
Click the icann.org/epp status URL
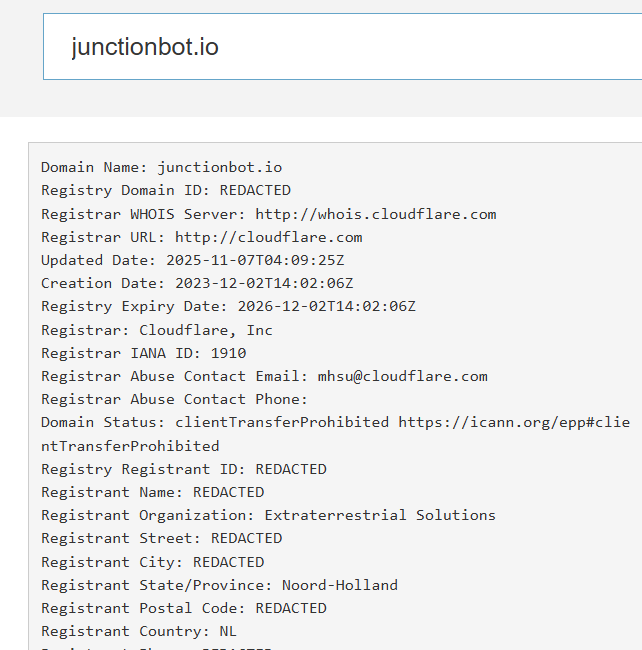tap(514, 422)
